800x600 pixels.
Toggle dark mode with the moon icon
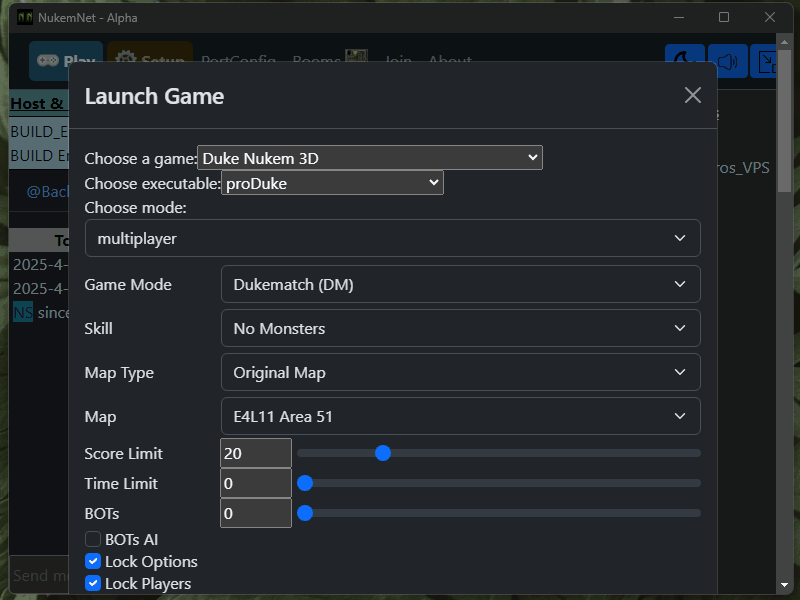click(x=684, y=61)
